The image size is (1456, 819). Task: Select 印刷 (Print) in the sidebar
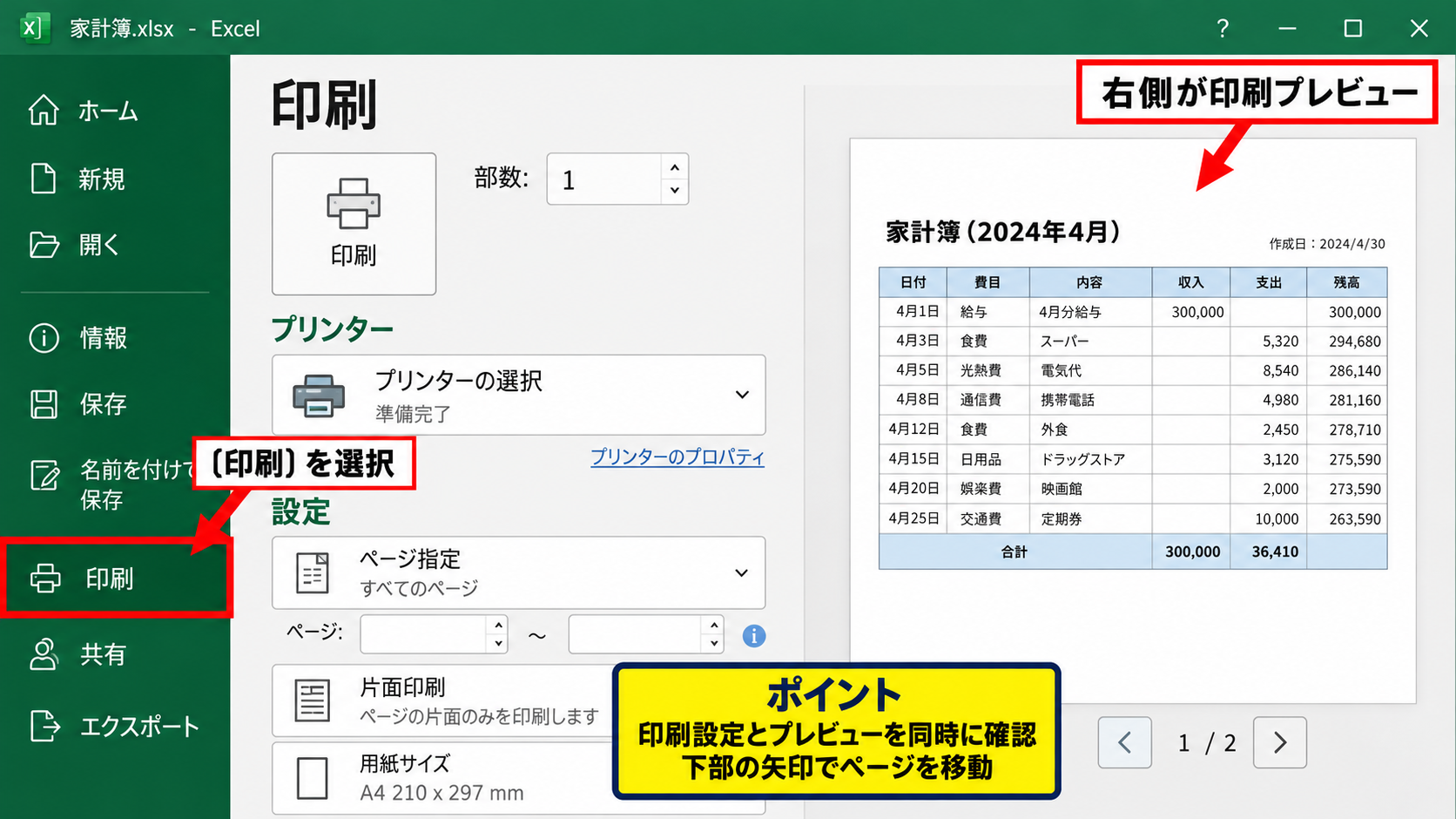tap(116, 579)
